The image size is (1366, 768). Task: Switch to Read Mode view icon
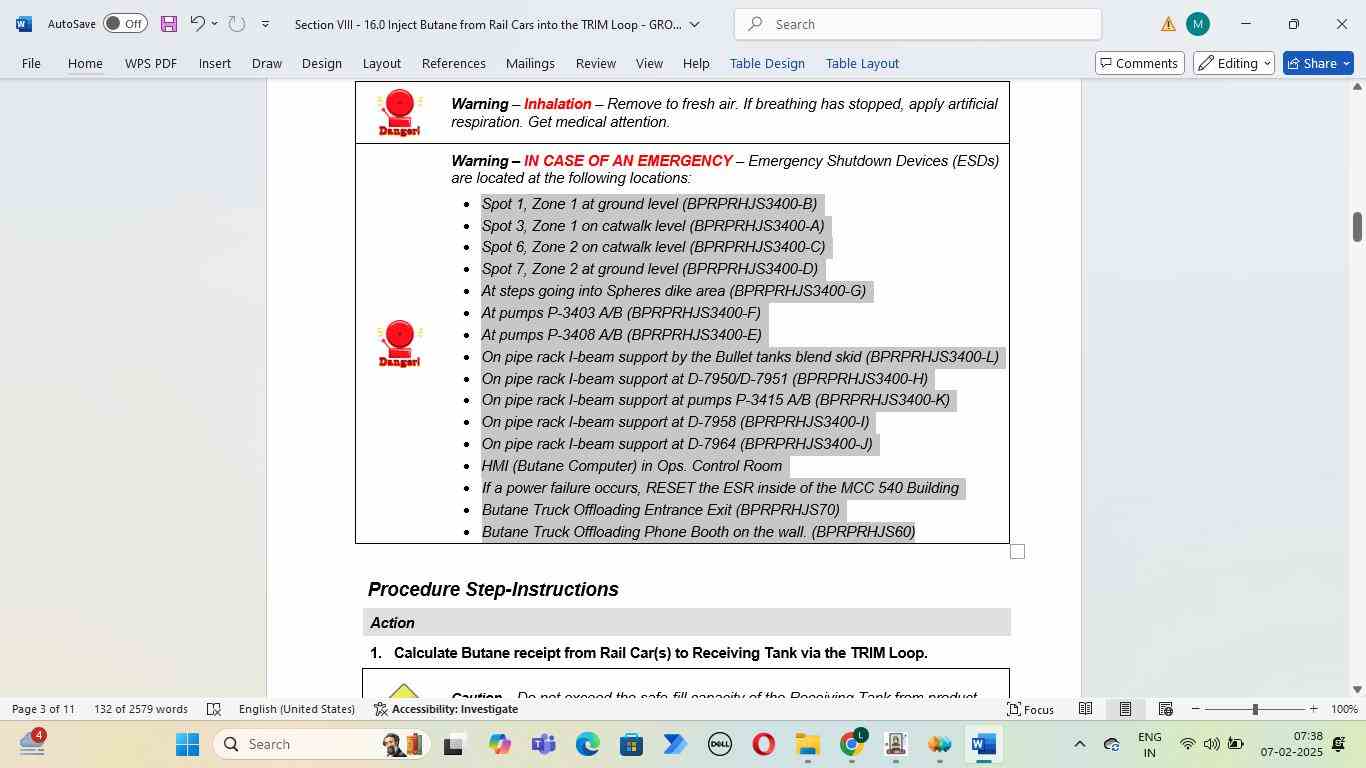(x=1085, y=709)
